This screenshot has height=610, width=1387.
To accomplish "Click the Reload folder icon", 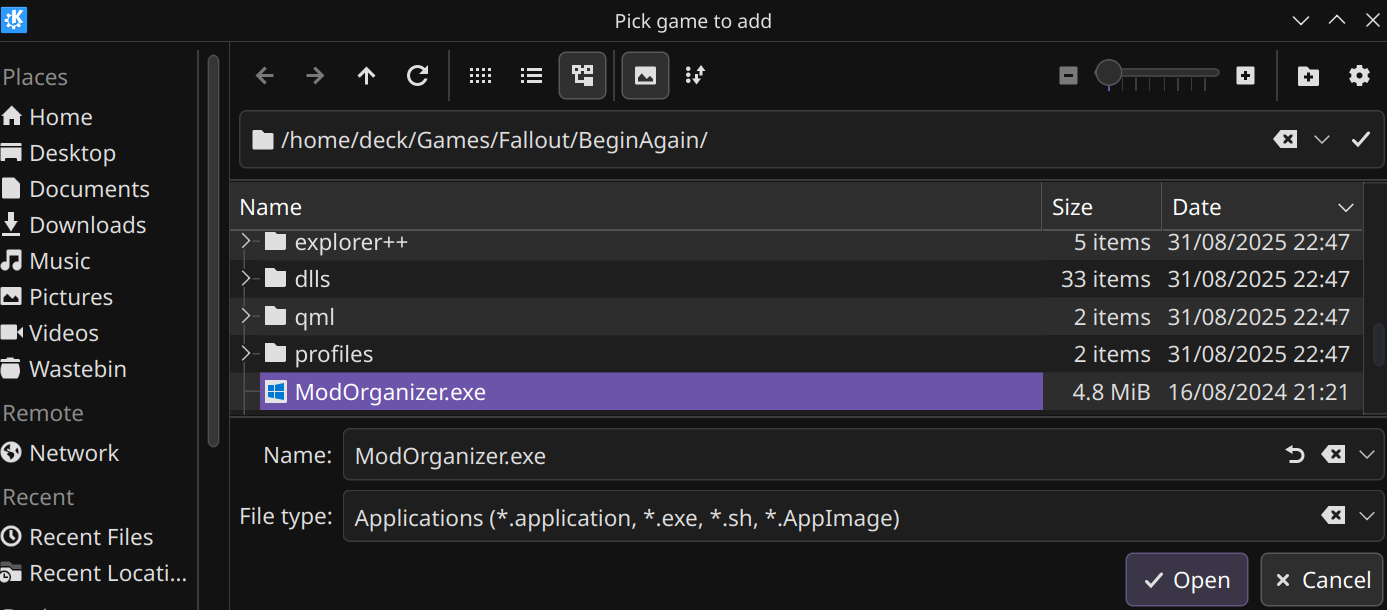I will 418,76.
